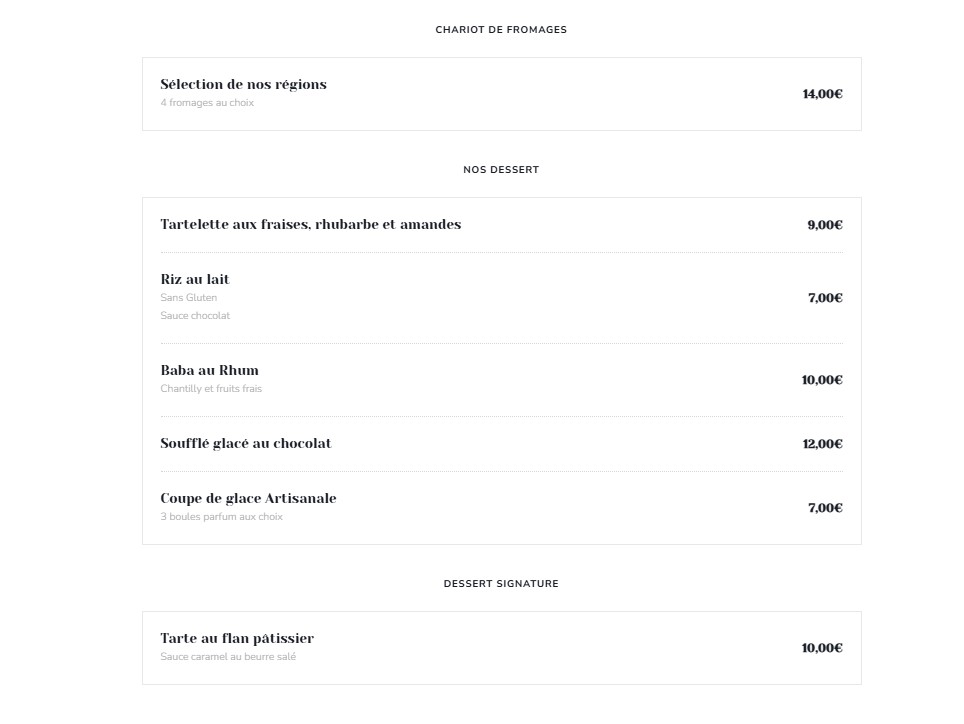Select Soufflé glacé au chocolat
The width and height of the screenshot is (964, 724).
click(x=246, y=443)
